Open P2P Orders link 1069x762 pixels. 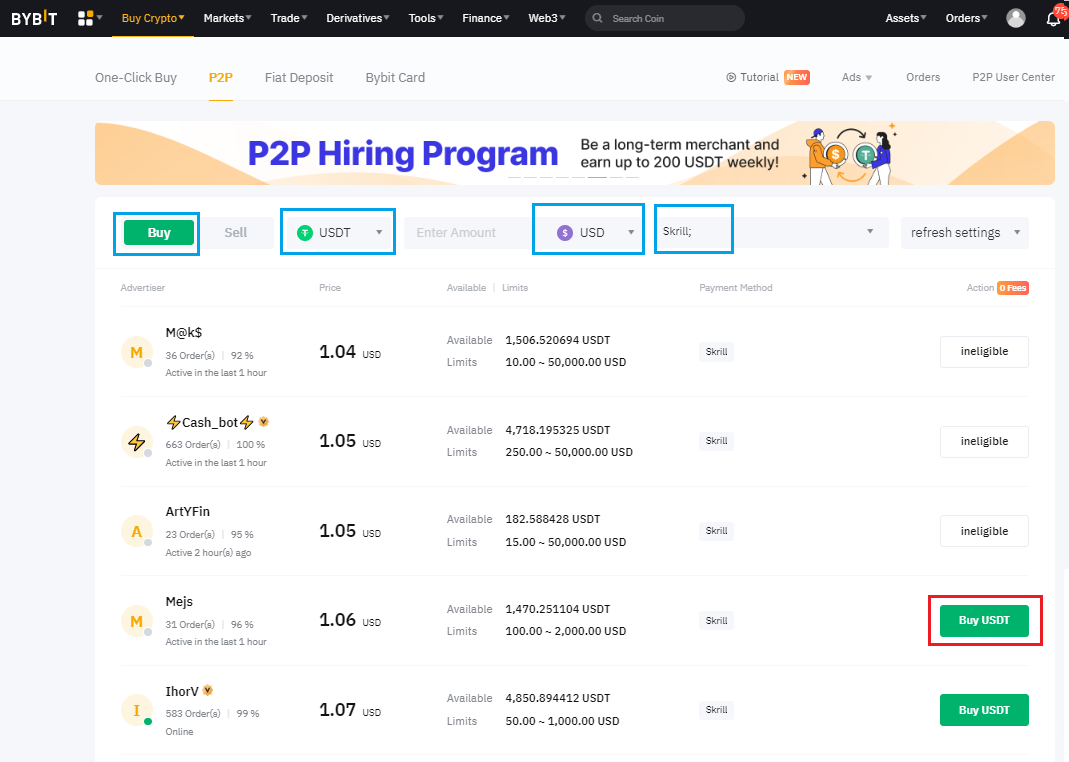[923, 78]
